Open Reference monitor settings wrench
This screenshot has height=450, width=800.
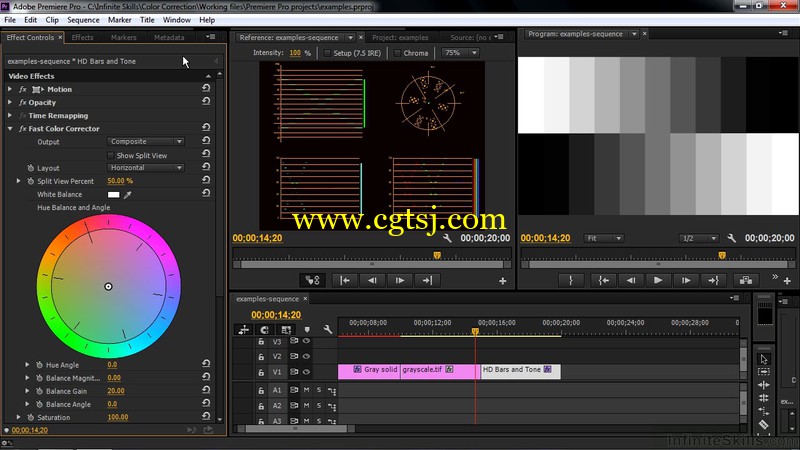tap(447, 238)
